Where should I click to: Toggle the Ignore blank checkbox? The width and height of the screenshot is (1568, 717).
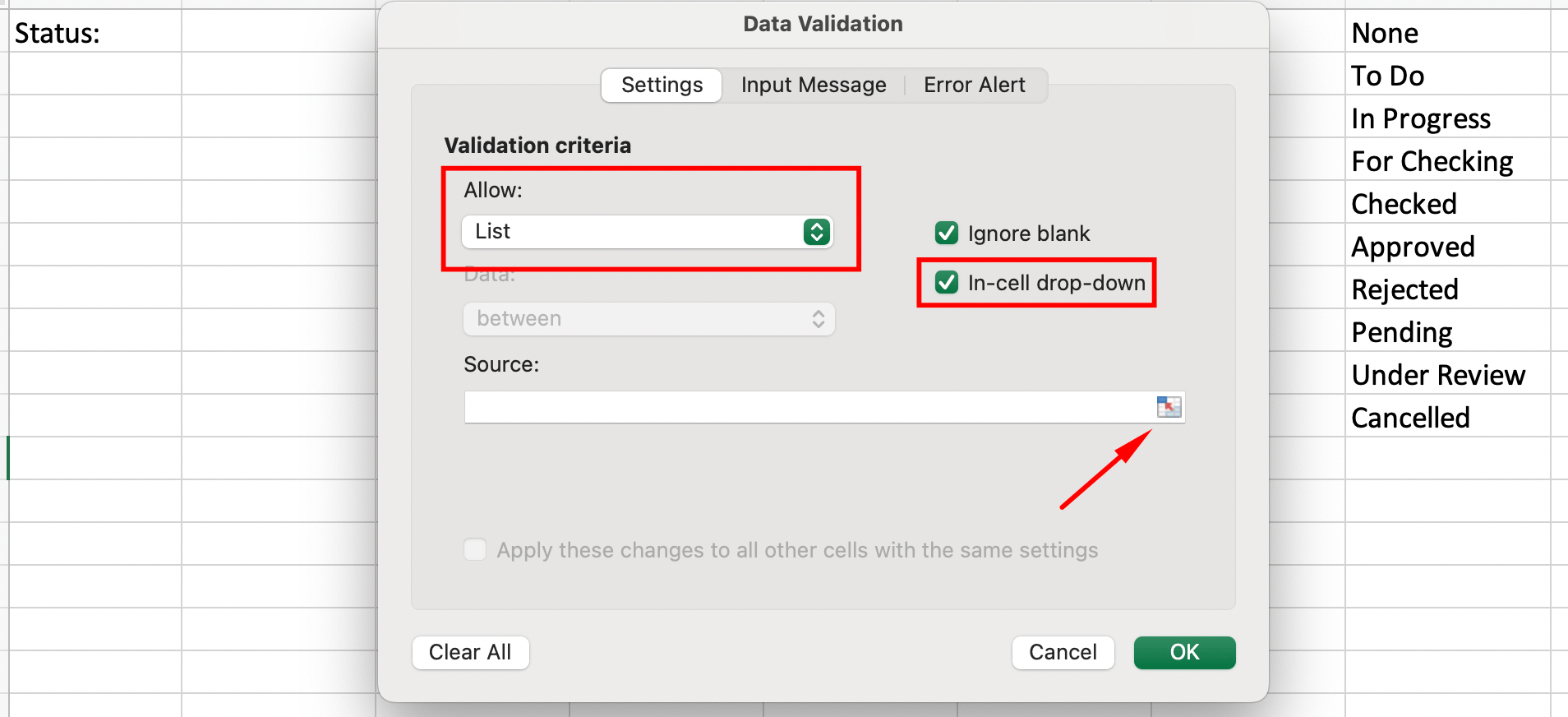click(947, 234)
